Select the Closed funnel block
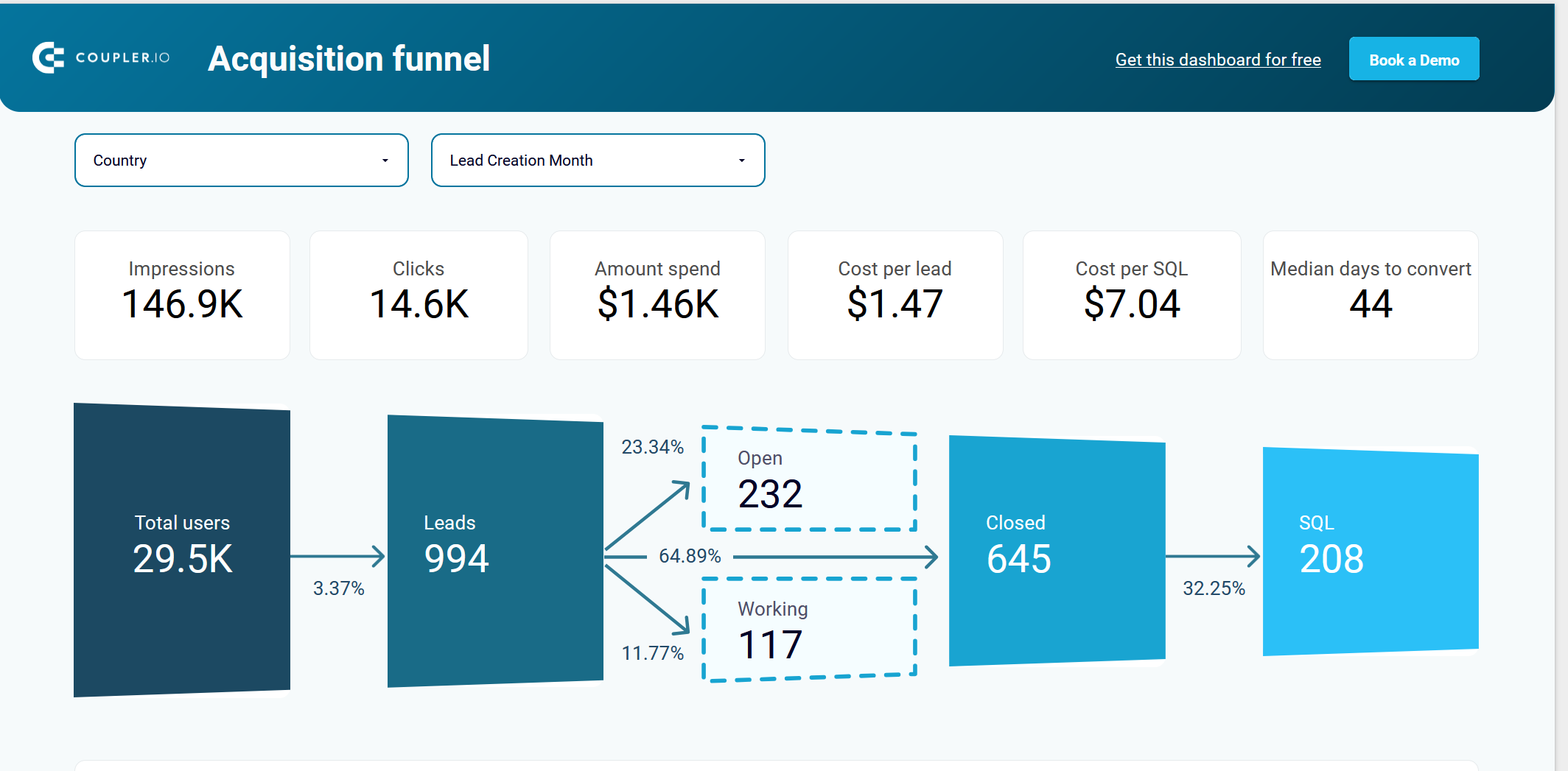 (1057, 551)
